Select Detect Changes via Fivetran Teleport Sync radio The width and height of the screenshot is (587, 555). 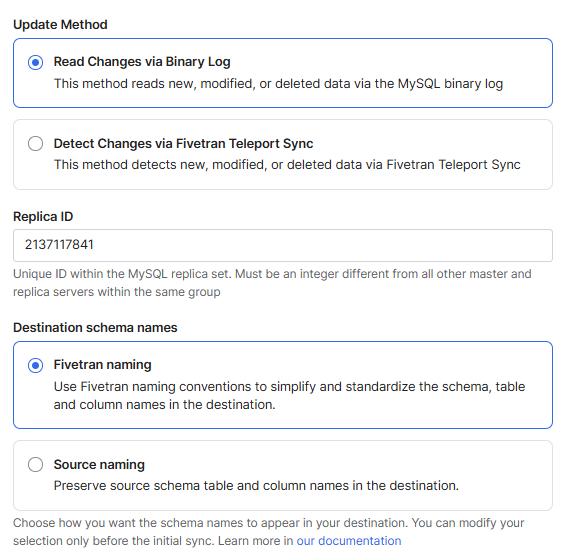coord(36,143)
